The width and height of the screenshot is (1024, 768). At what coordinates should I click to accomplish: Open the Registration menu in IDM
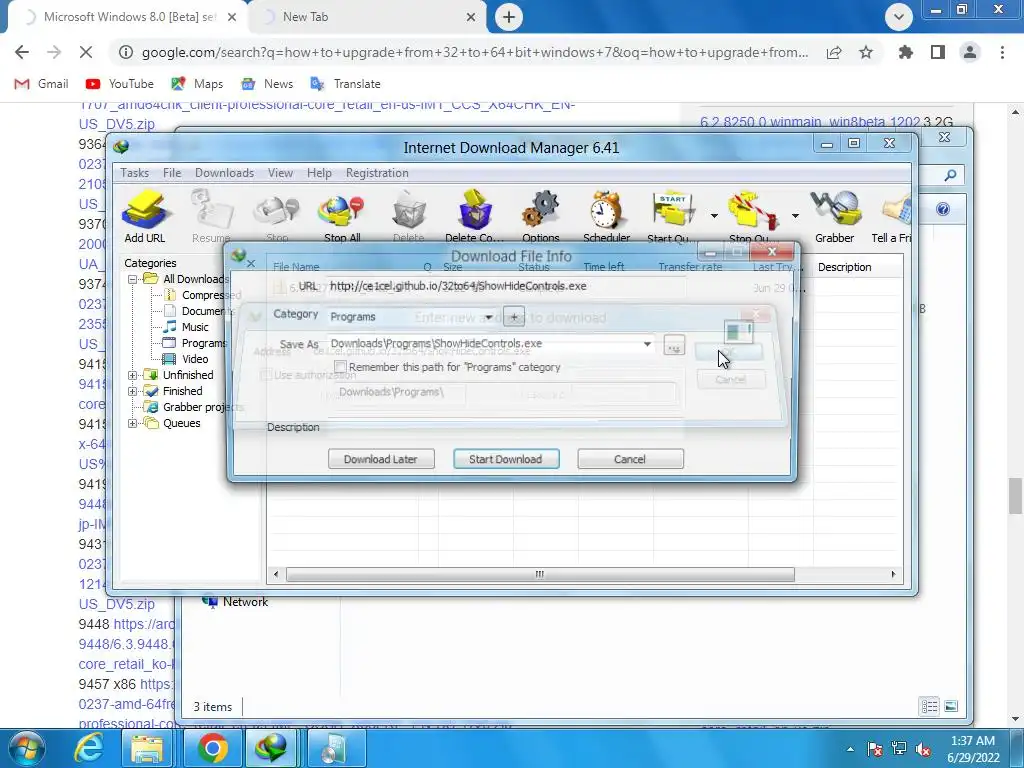coord(377,173)
